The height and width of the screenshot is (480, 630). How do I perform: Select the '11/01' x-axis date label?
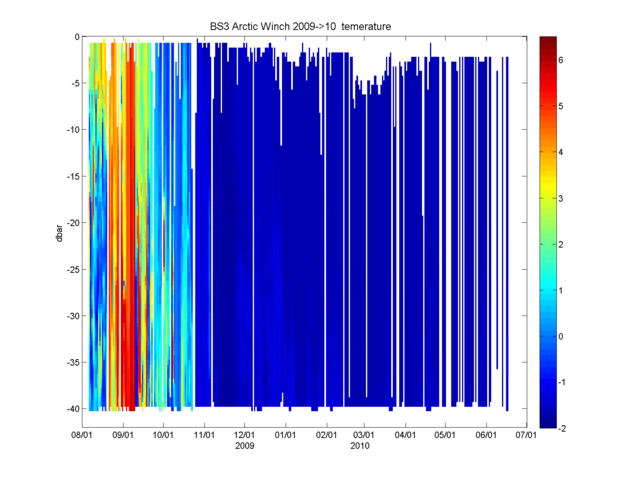pos(204,437)
